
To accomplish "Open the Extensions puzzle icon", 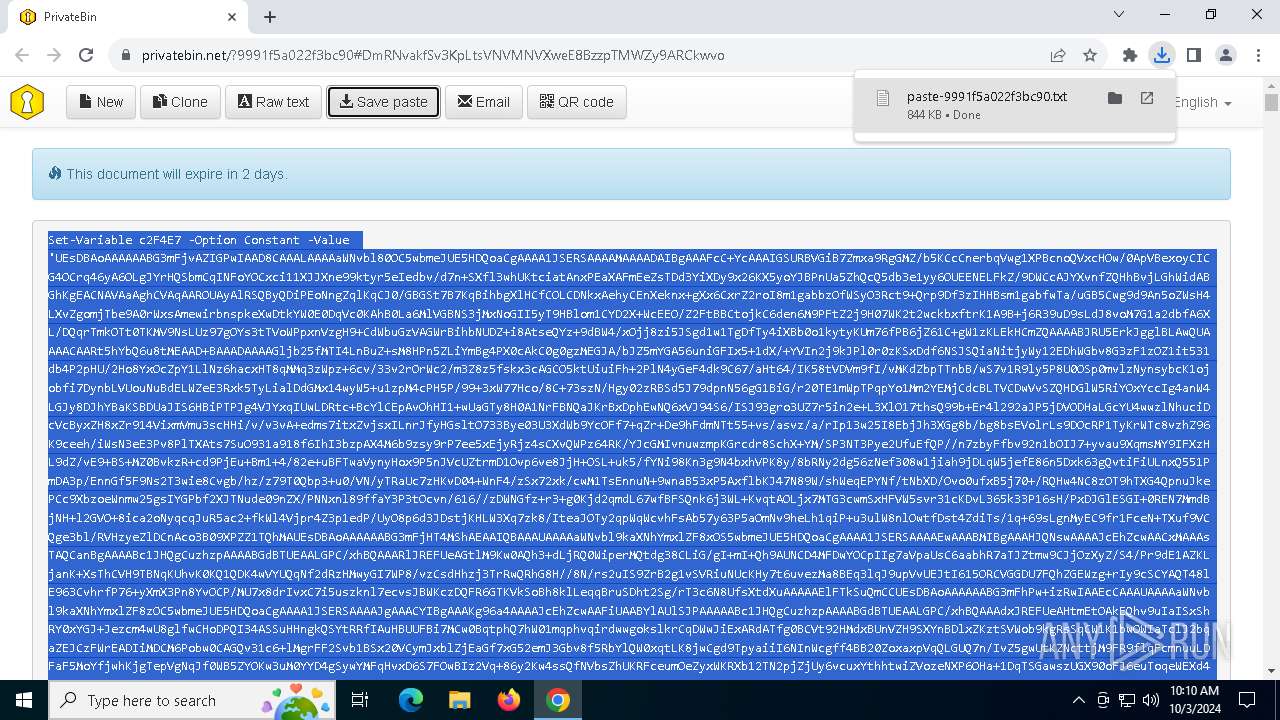I will pyautogui.click(x=1130, y=56).
